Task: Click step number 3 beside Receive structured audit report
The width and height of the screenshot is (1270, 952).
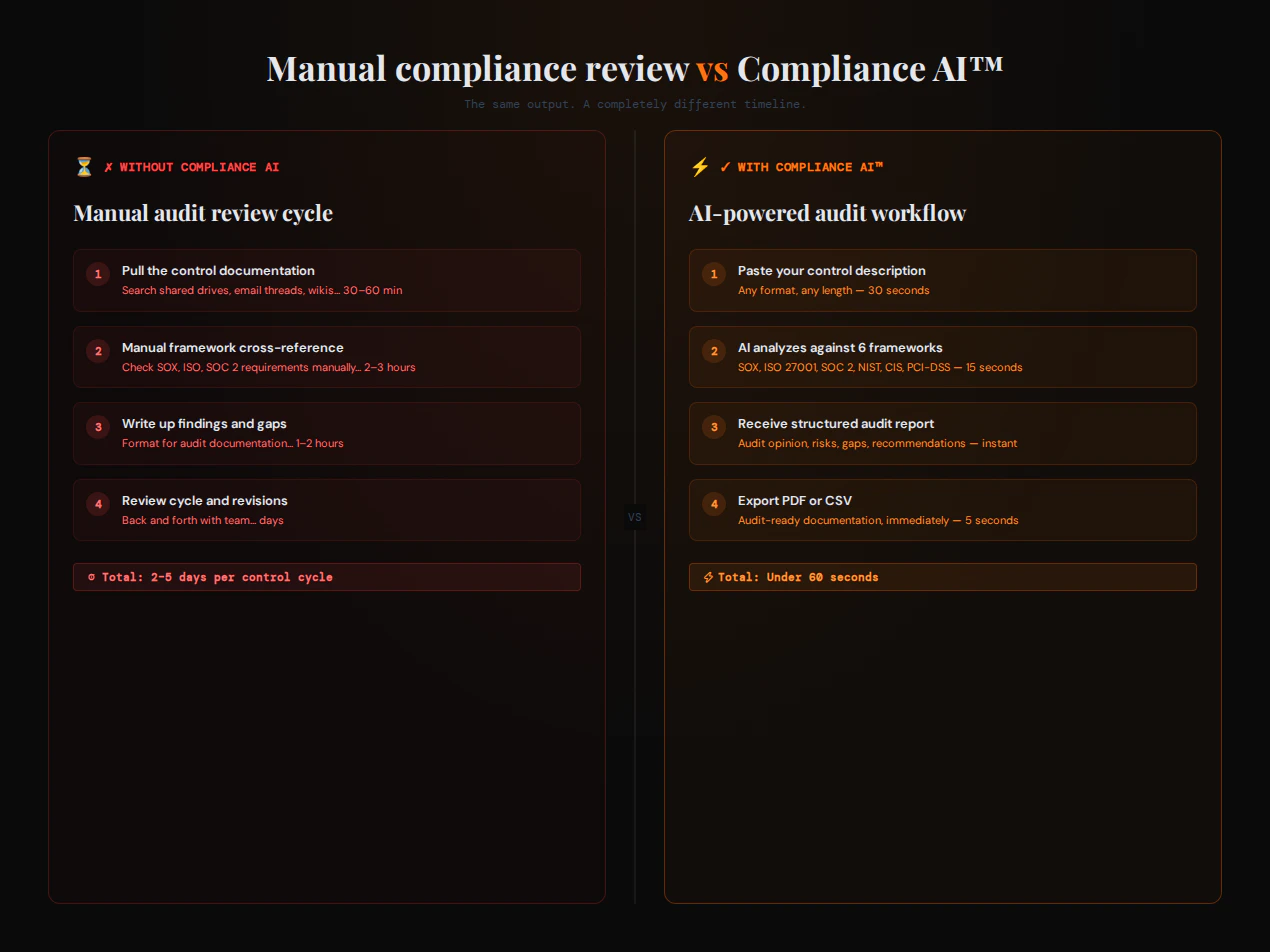Action: [714, 427]
